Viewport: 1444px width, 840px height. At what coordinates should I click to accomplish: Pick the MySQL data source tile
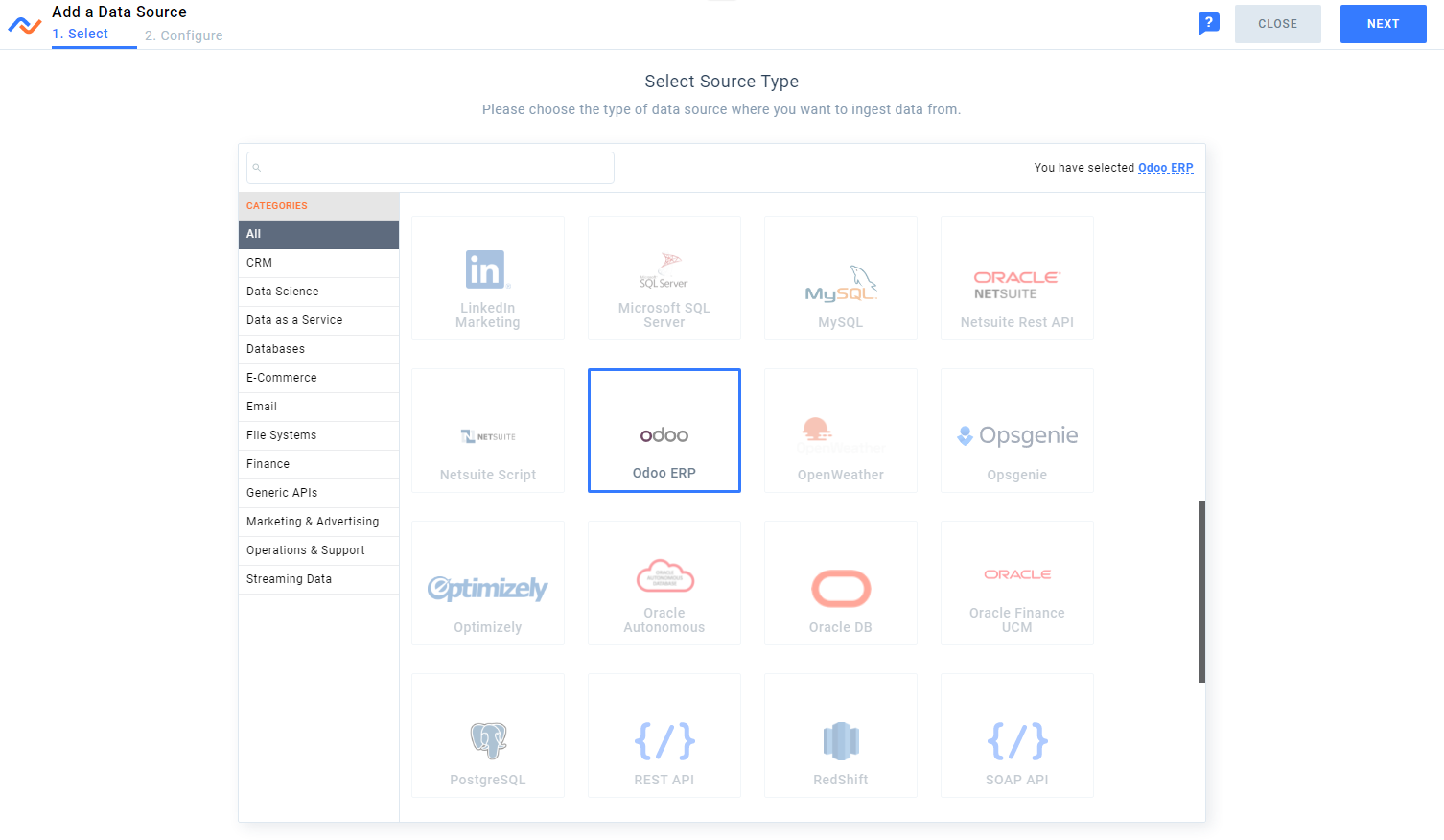point(841,278)
